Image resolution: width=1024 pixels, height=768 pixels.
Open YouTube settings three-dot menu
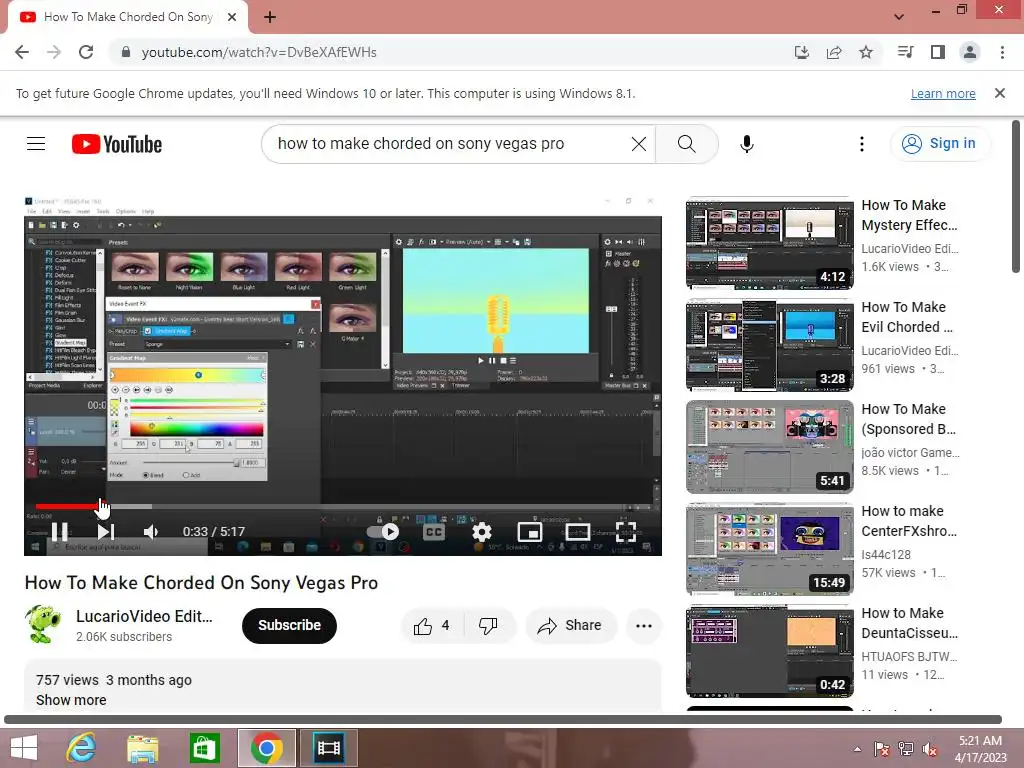861,144
